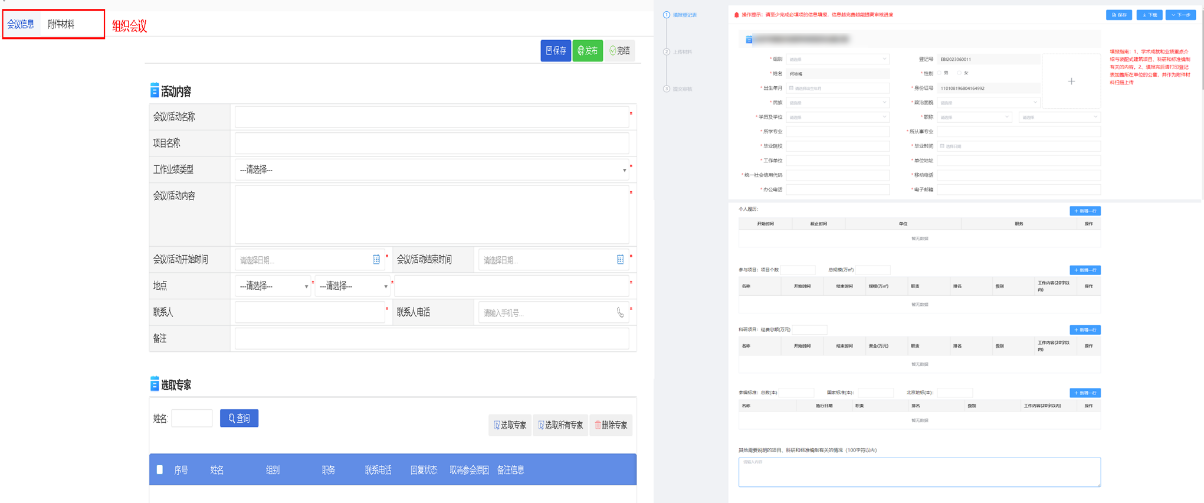
Task: Click the plus icon to upload photo
Action: point(1070,81)
